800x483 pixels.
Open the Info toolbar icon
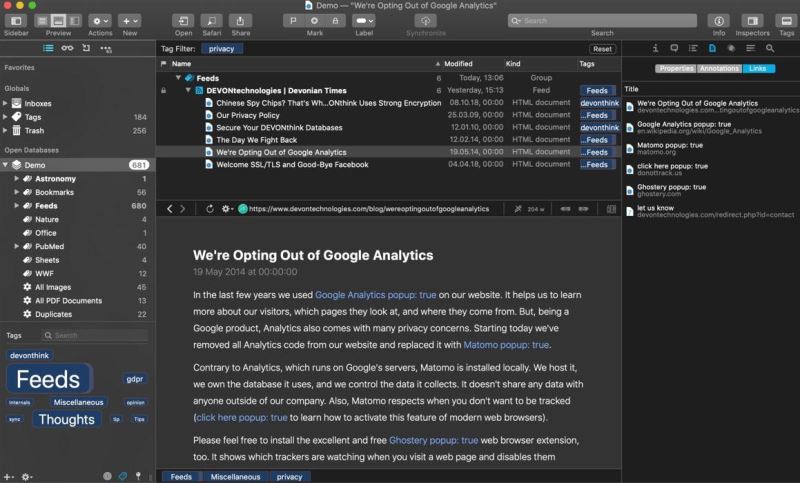click(x=719, y=21)
